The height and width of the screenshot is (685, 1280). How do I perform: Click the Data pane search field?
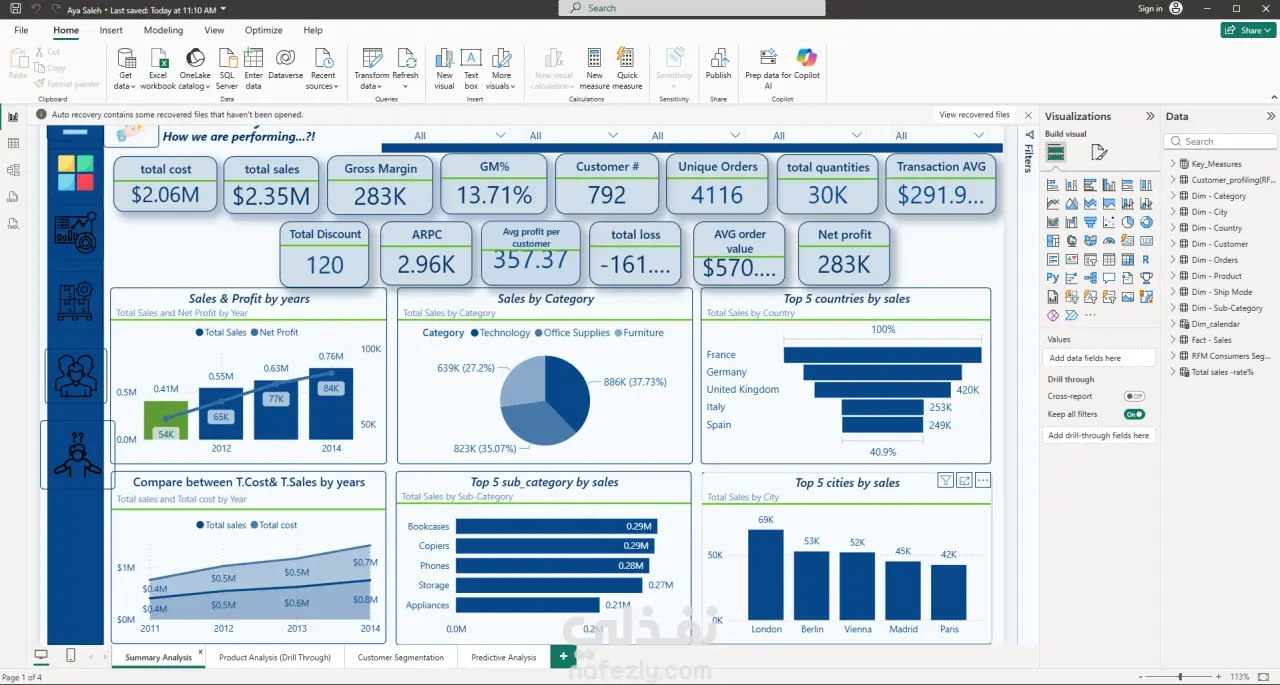click(1220, 142)
